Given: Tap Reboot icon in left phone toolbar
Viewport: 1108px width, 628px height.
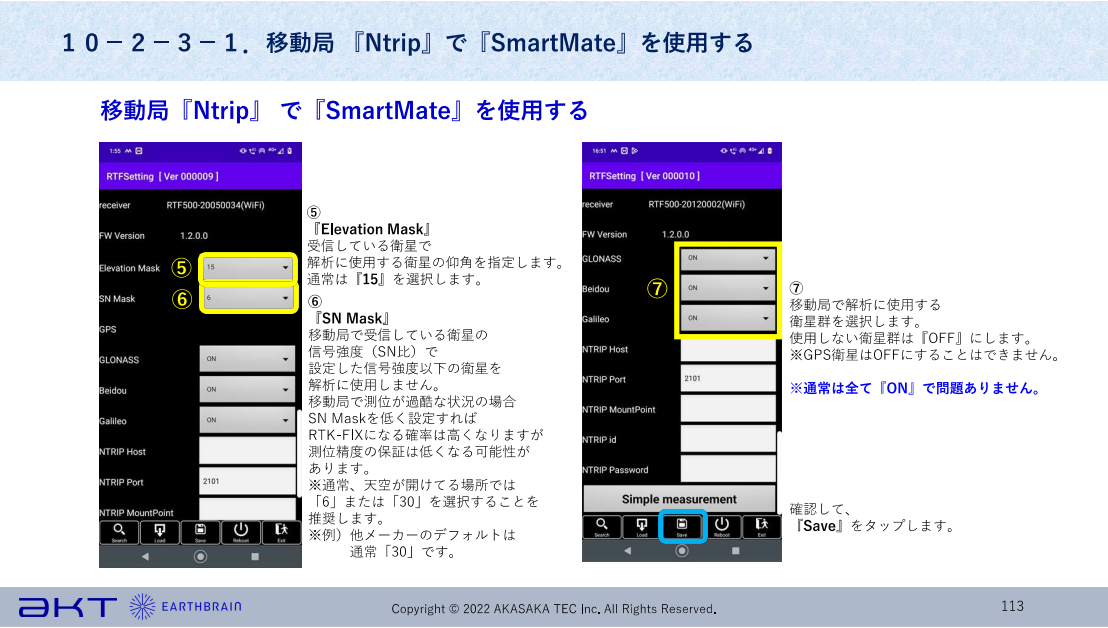Looking at the screenshot, I should [240, 533].
